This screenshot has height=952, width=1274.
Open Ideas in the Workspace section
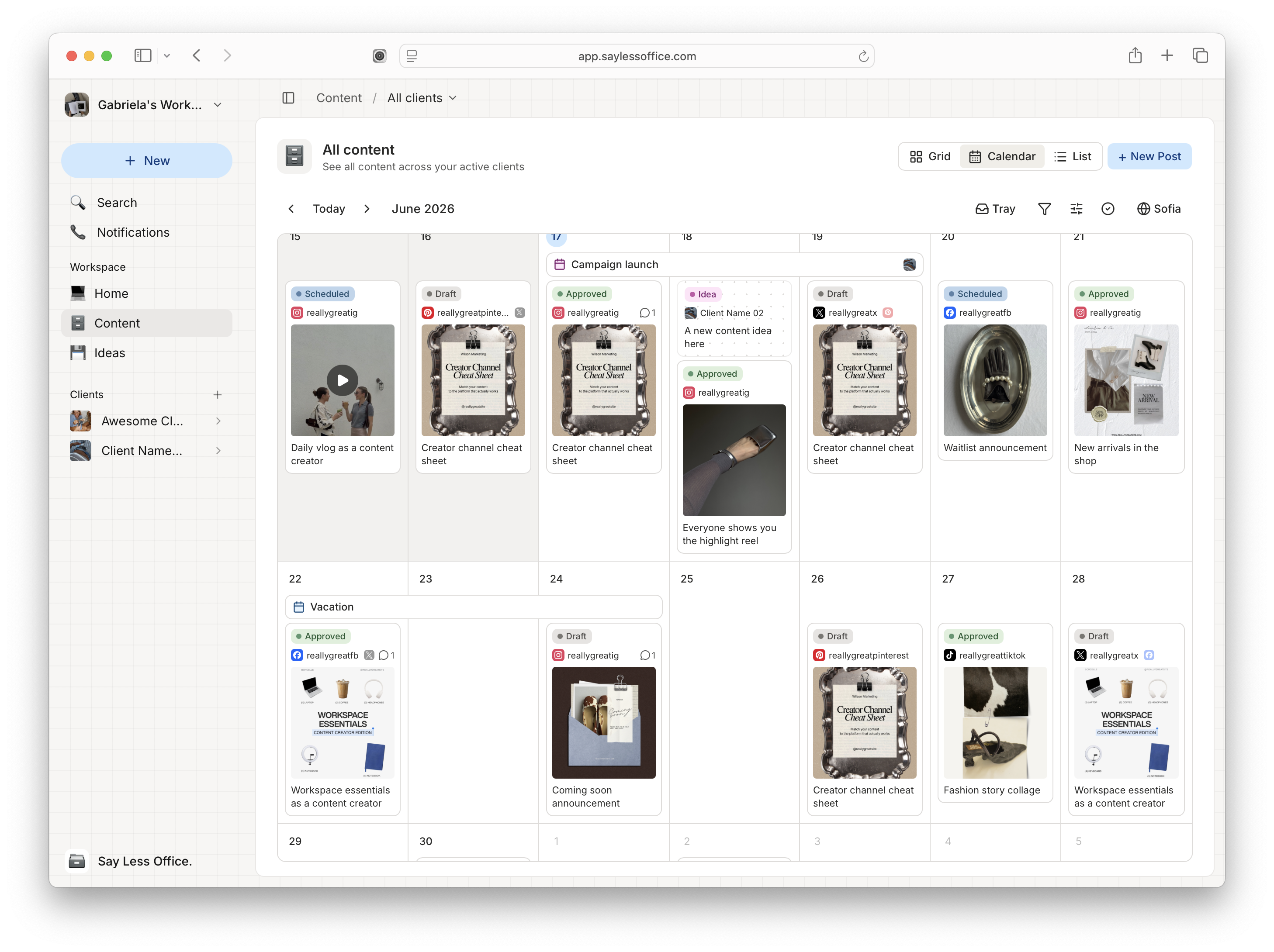click(146, 353)
